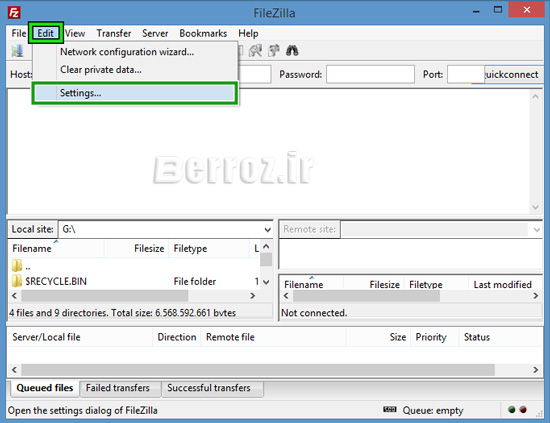Viewport: 550px width, 423px height.
Task: Click transfer queue horizontal scrollbar thumb
Action: 258,370
